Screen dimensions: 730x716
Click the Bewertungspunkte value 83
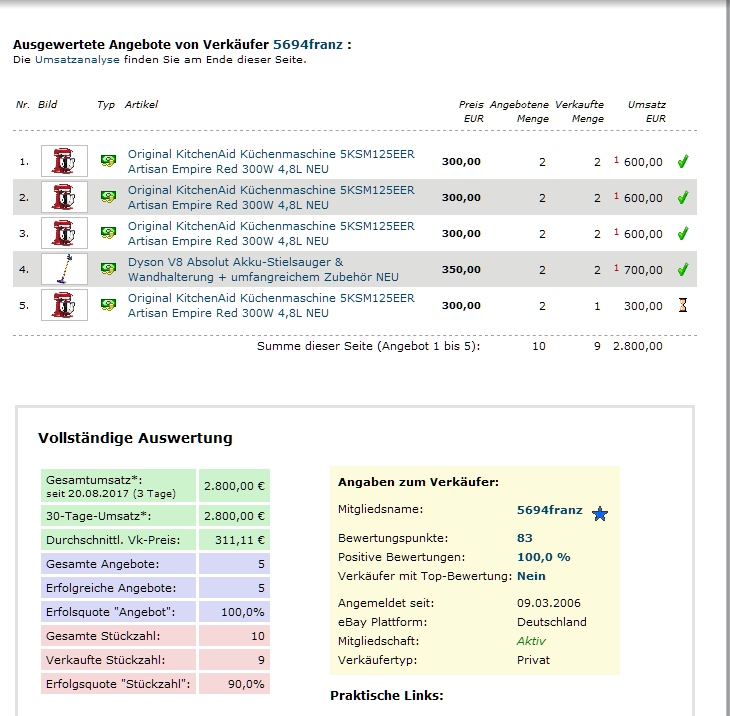point(524,538)
